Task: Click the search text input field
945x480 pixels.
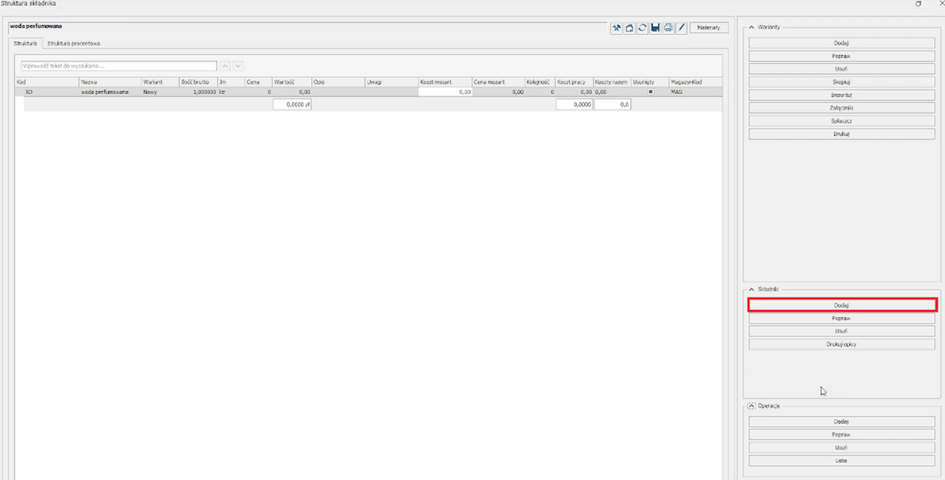Action: (x=118, y=66)
